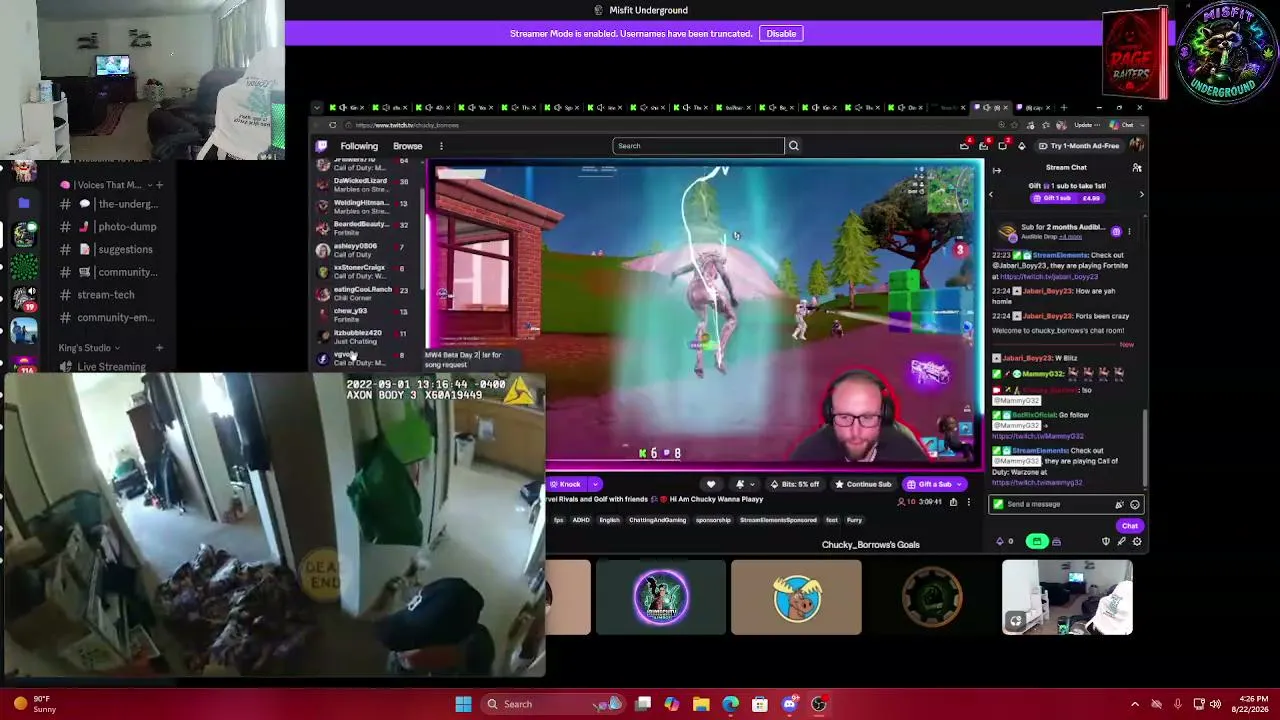Viewport: 1280px width, 720px height.
Task: Open Microsoft Edge from the taskbar
Action: [731, 704]
